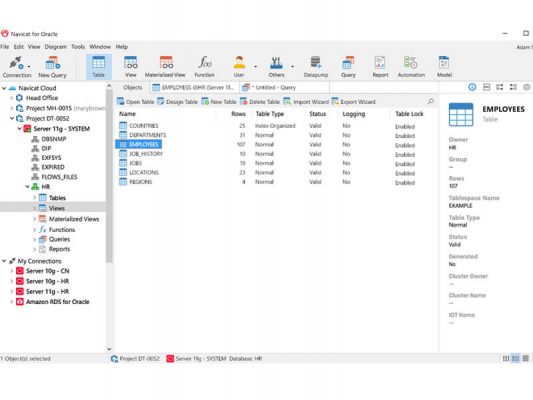533x400 pixels.
Task: Collapse the Navicat Cloud tree node
Action: tap(4, 88)
